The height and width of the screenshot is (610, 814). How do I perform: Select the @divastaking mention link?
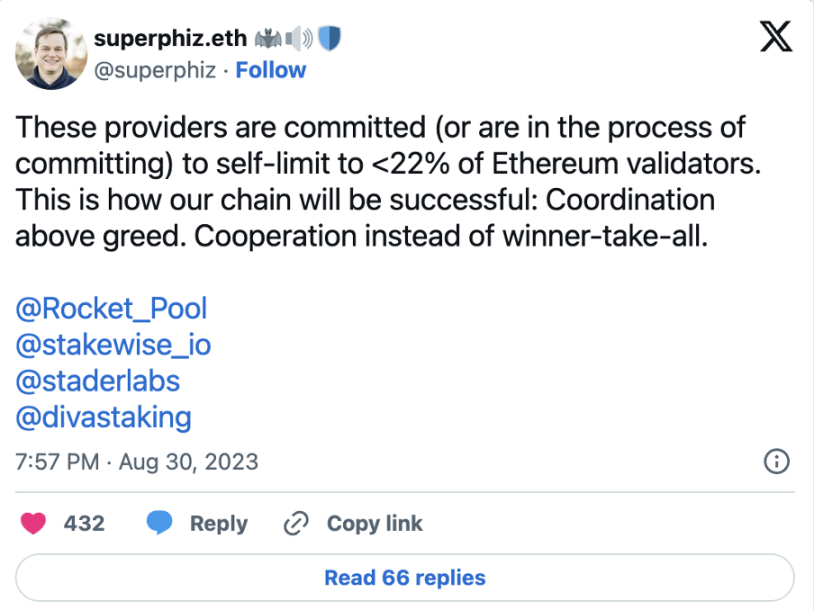104,416
